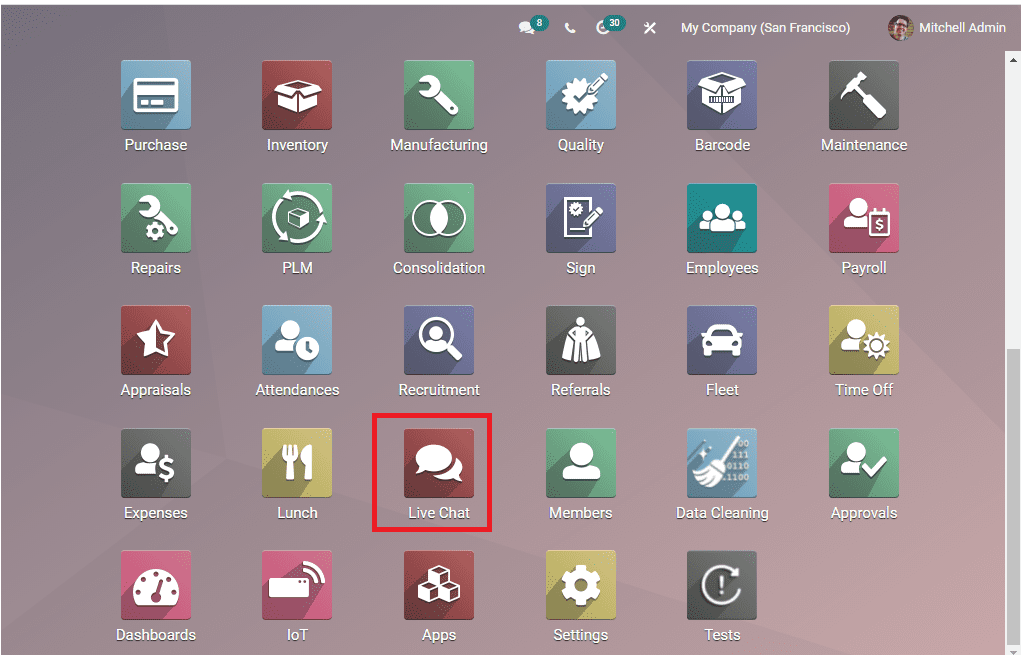Viewport: 1022px width, 656px height.
Task: Open the Inventory app
Action: 297,95
